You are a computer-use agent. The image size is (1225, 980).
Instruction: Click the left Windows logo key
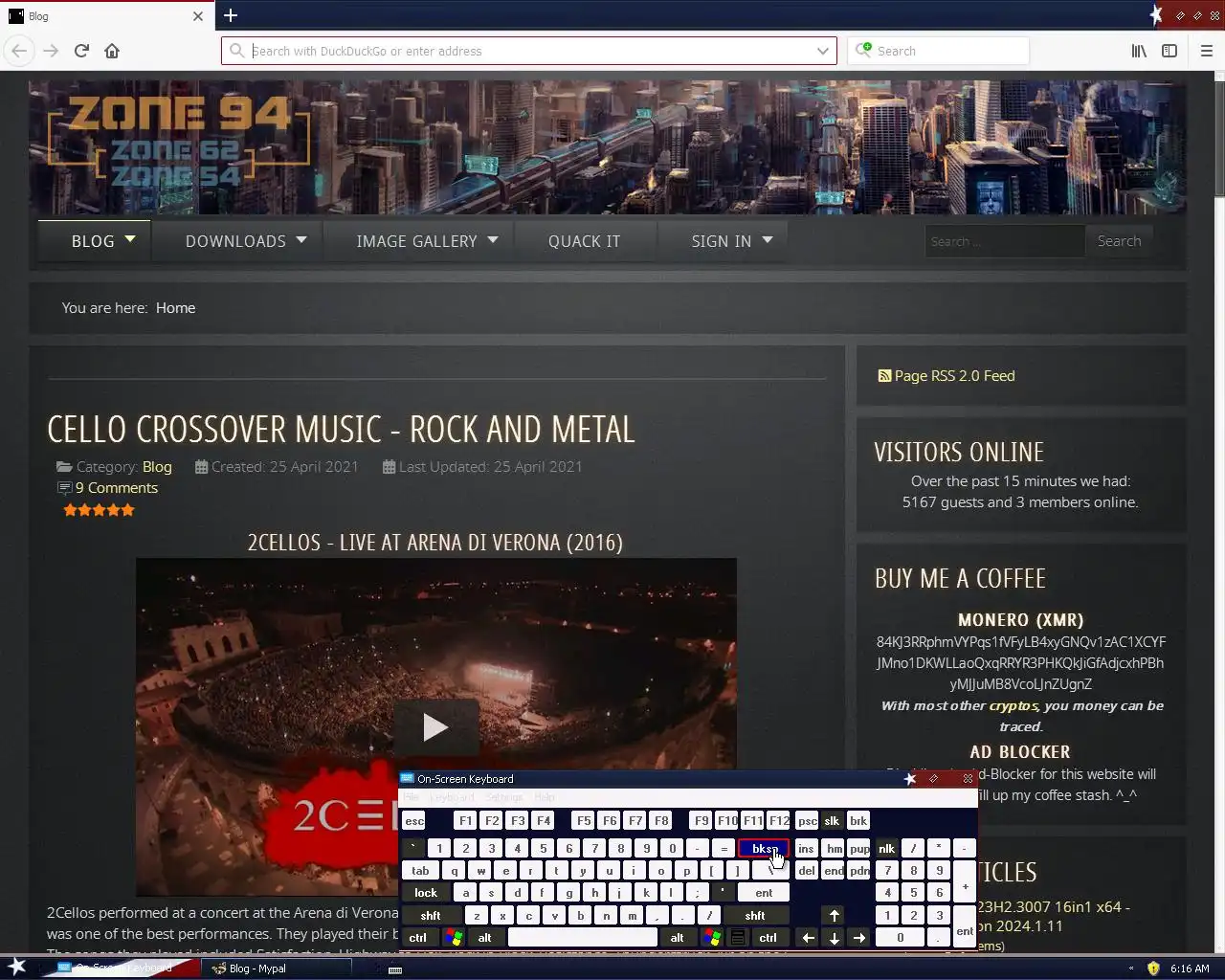click(x=453, y=937)
